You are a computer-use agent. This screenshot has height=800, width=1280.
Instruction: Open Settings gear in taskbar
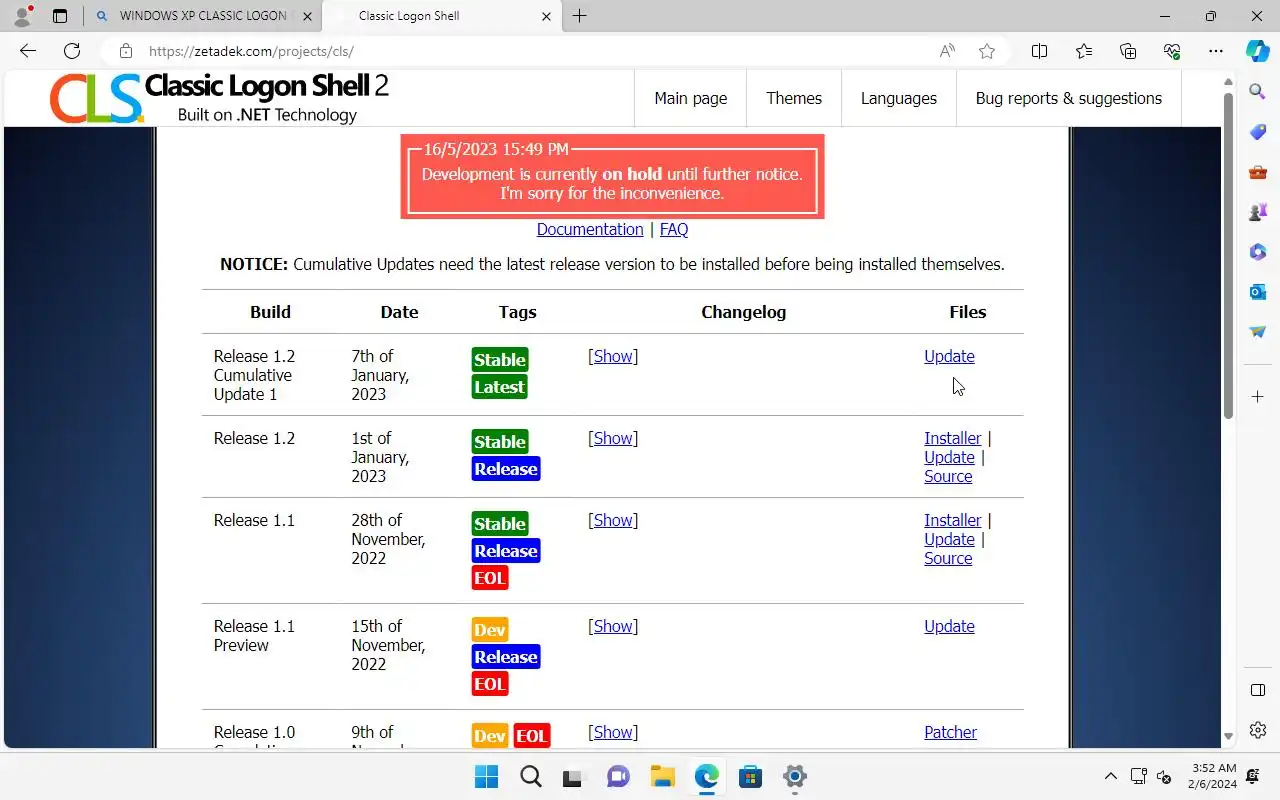tap(794, 776)
